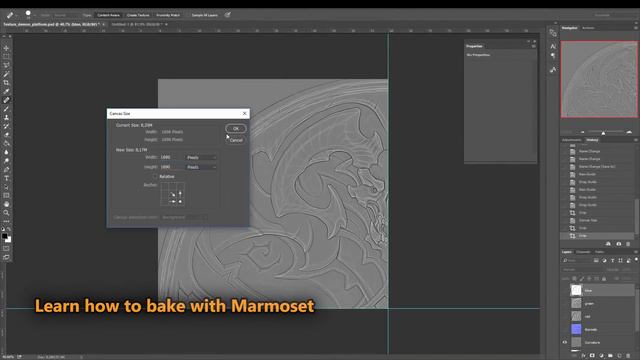
Task: Add a layer mask
Action: point(592,356)
